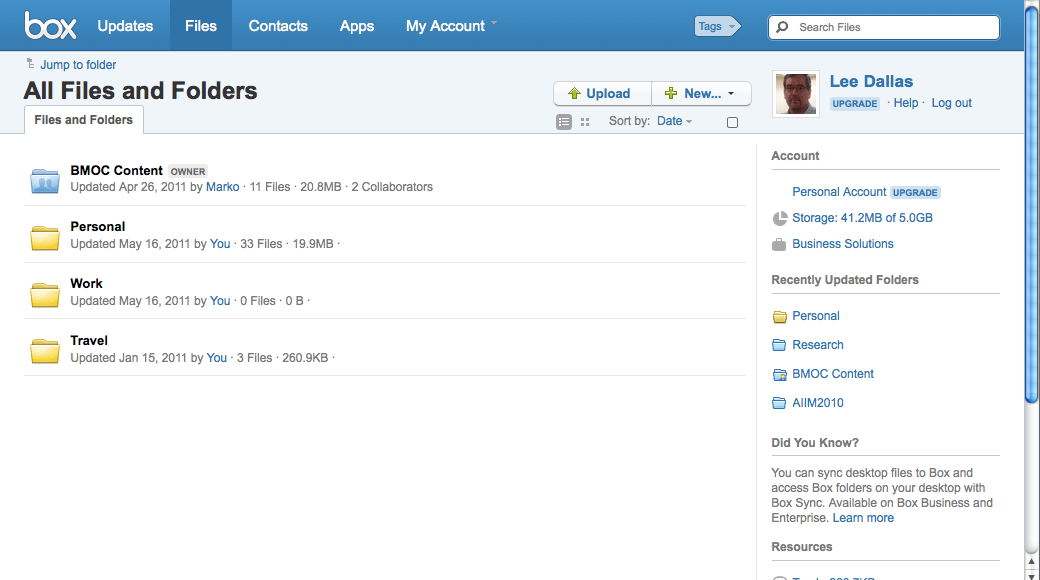1040x580 pixels.
Task: Expand the New... dropdown menu
Action: [x=701, y=93]
